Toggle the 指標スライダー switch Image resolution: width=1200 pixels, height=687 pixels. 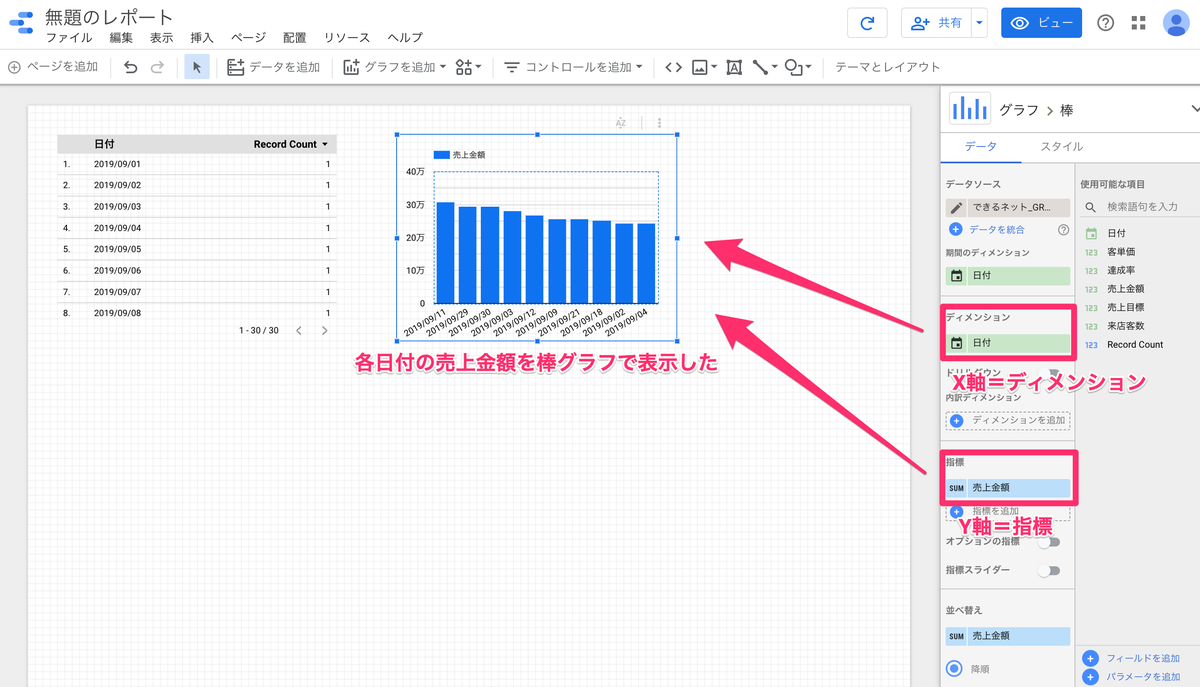pos(1048,571)
